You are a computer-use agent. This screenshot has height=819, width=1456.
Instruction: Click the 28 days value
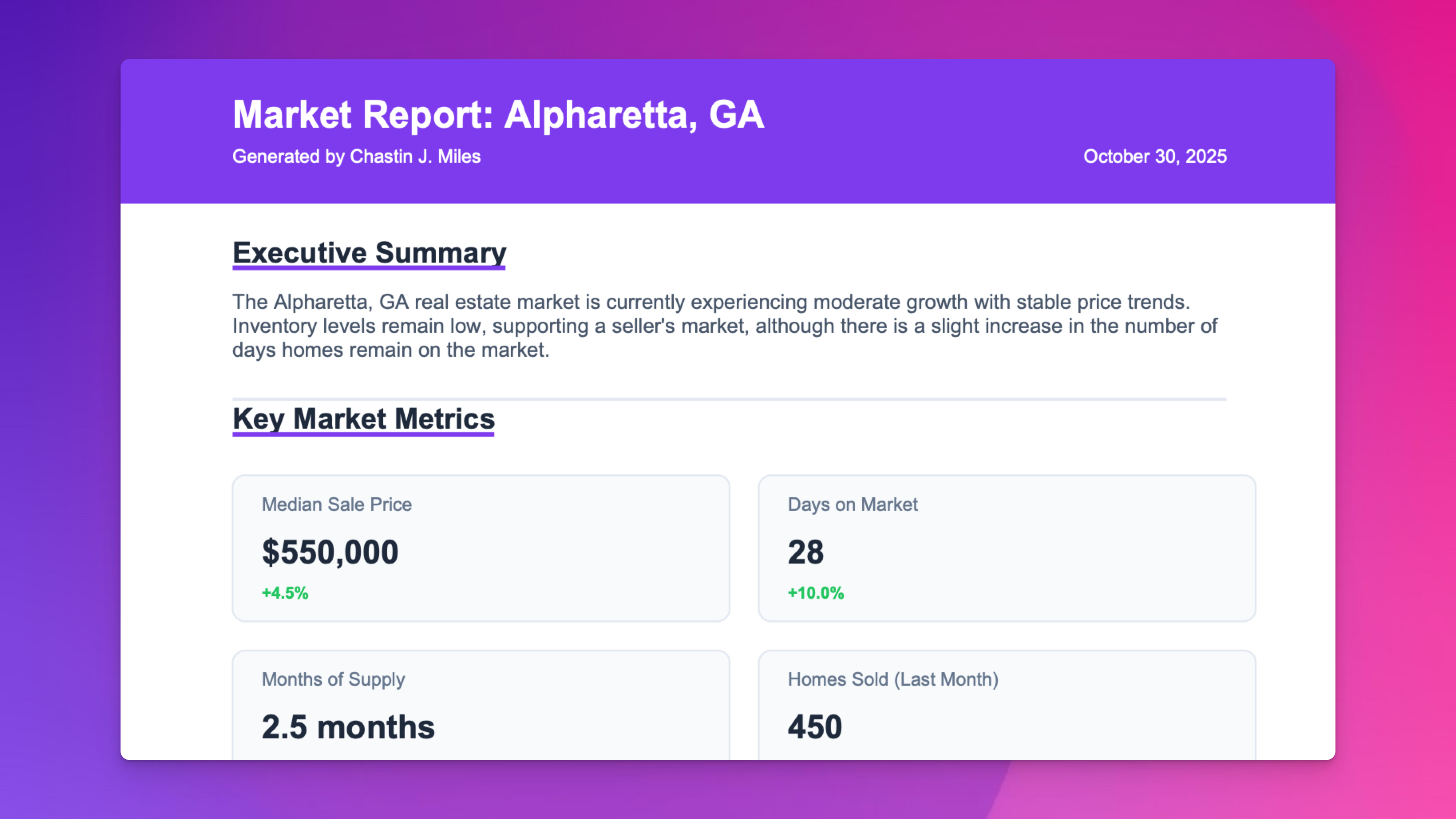click(805, 552)
